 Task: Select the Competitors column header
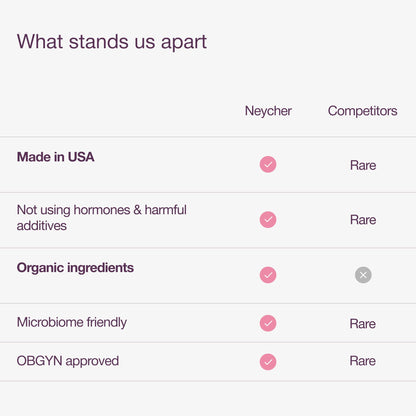(x=363, y=111)
